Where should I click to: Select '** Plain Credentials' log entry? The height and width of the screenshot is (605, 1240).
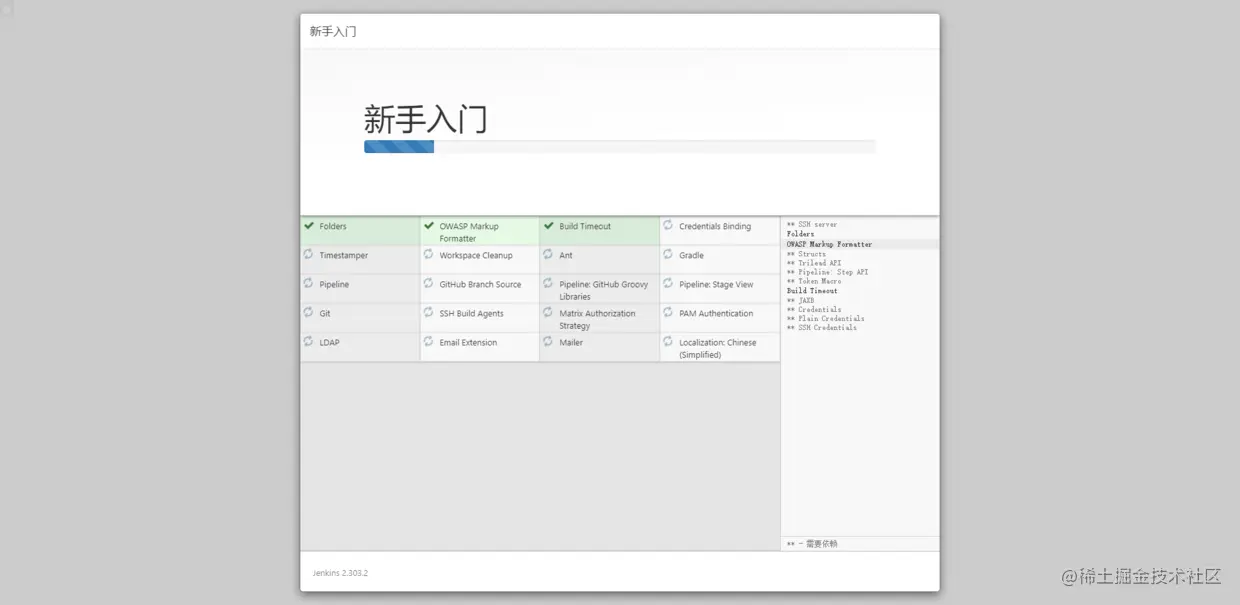[825, 318]
